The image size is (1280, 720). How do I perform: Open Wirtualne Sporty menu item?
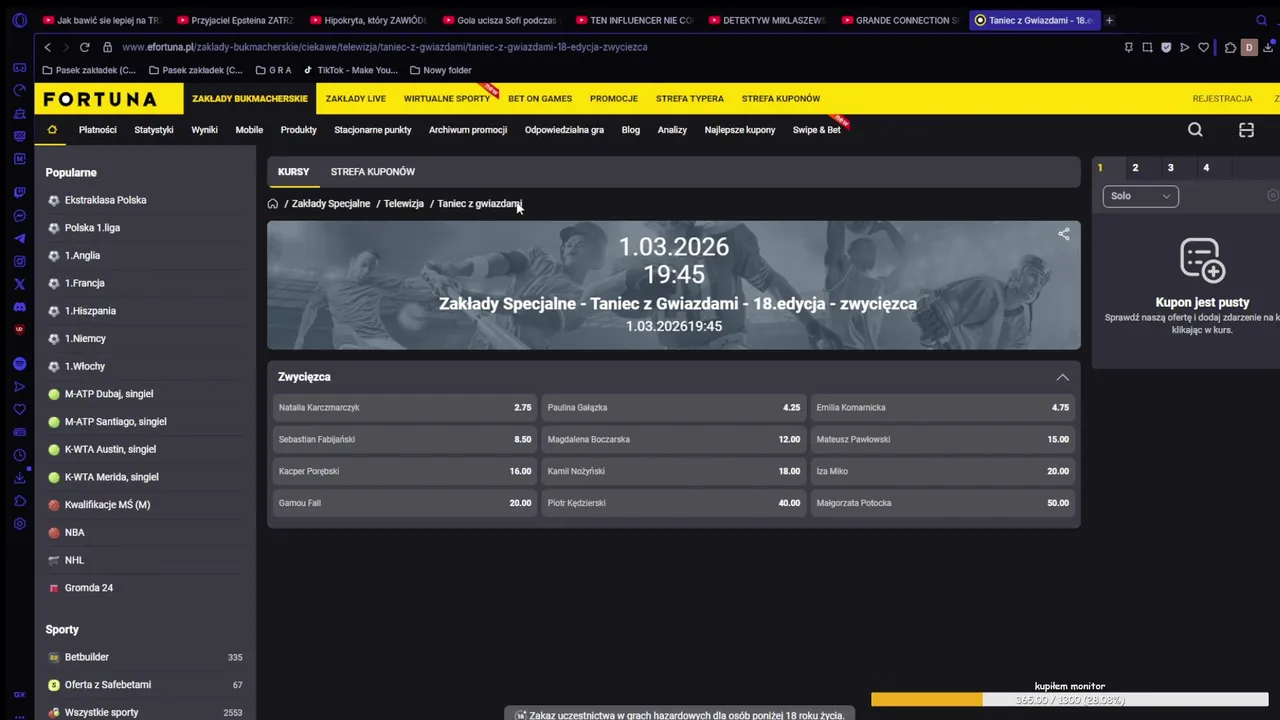pyautogui.click(x=447, y=99)
